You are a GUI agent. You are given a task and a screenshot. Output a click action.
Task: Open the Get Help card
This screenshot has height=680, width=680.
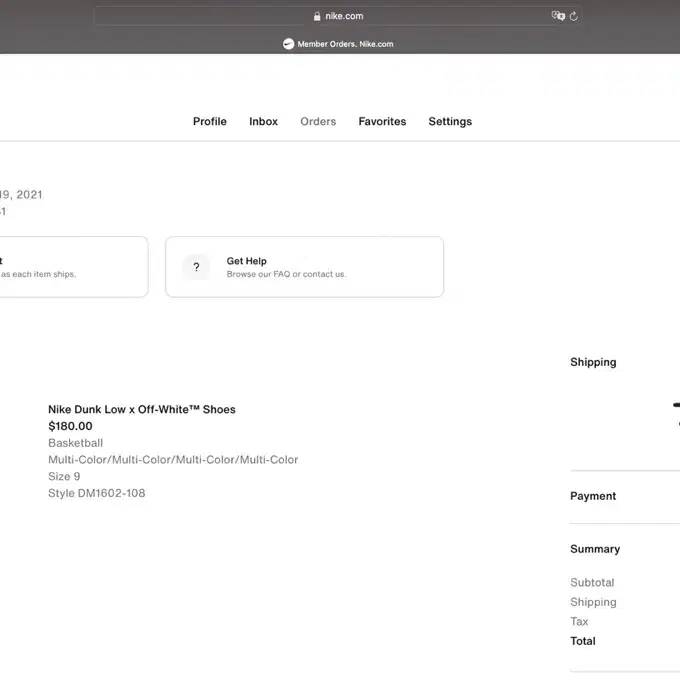(304, 267)
